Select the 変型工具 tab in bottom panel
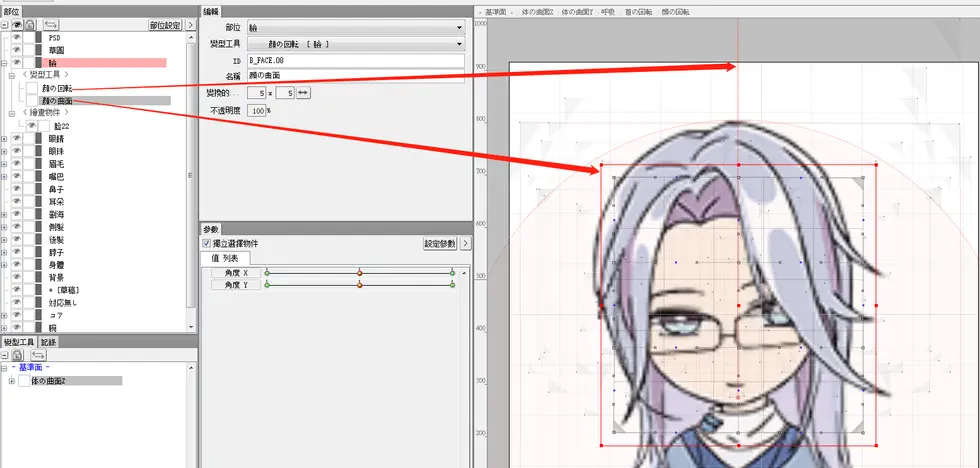This screenshot has height=468, width=980. [x=19, y=342]
